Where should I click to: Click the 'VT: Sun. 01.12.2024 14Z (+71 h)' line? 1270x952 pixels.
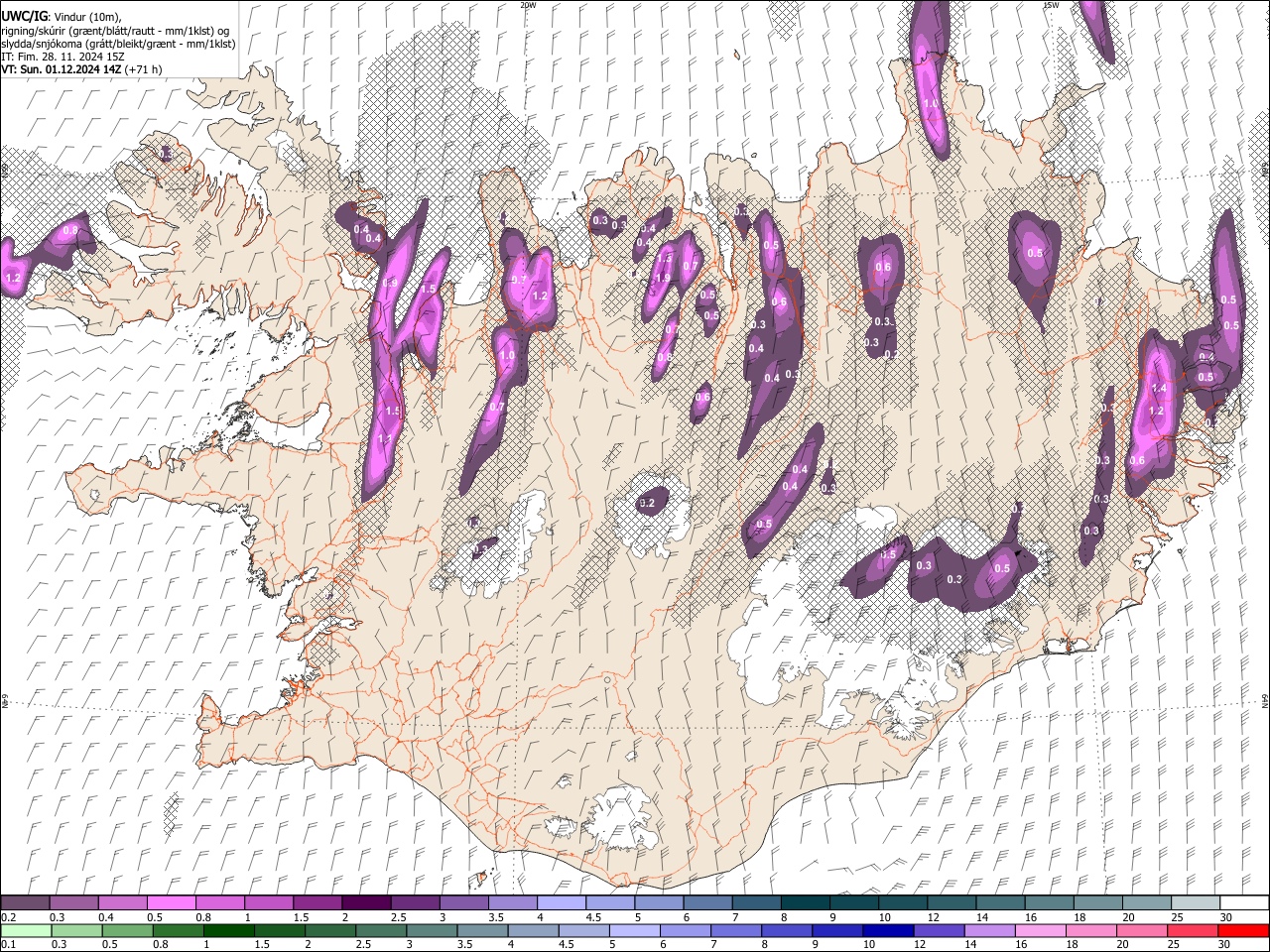click(81, 69)
